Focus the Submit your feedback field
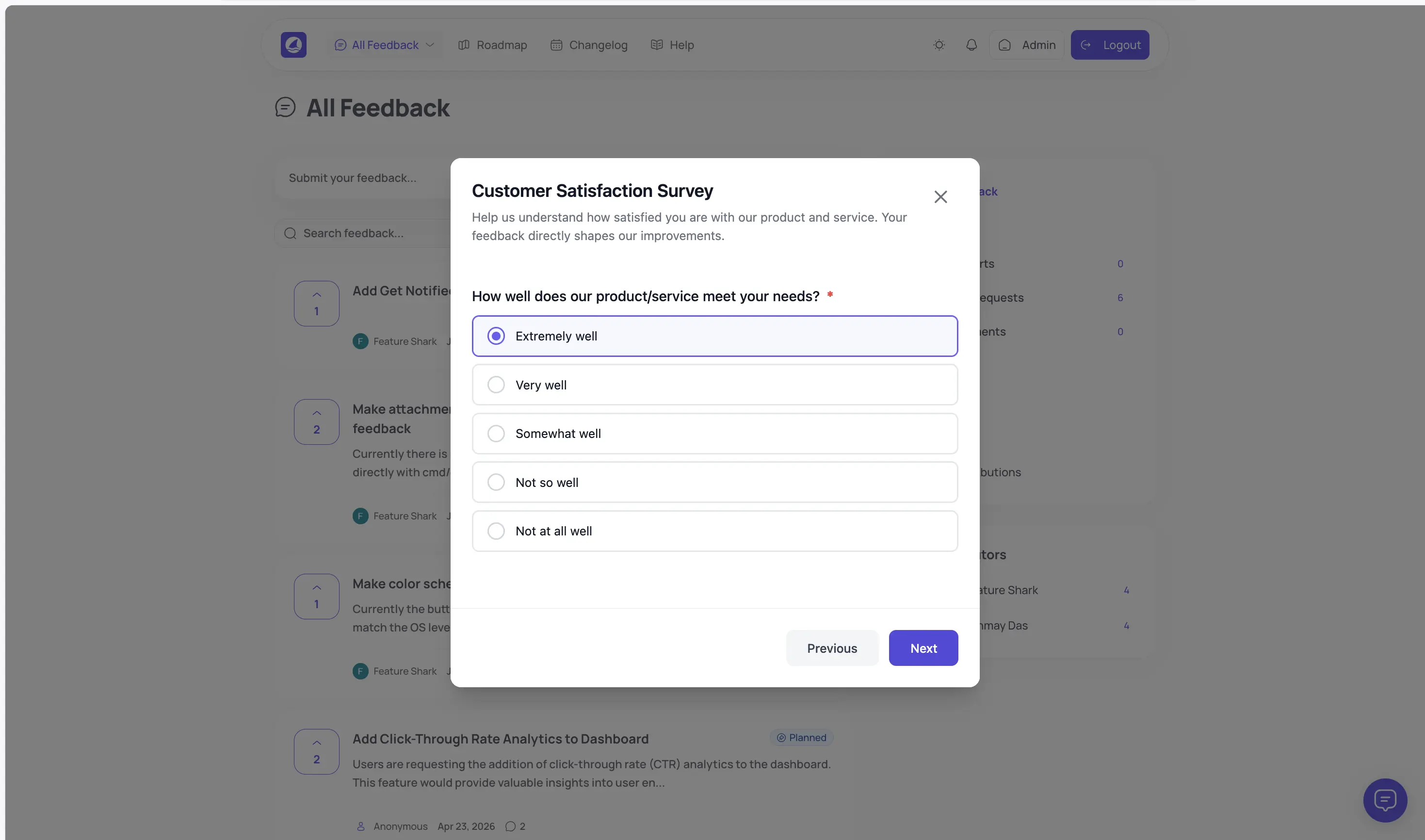1425x840 pixels. [x=362, y=178]
